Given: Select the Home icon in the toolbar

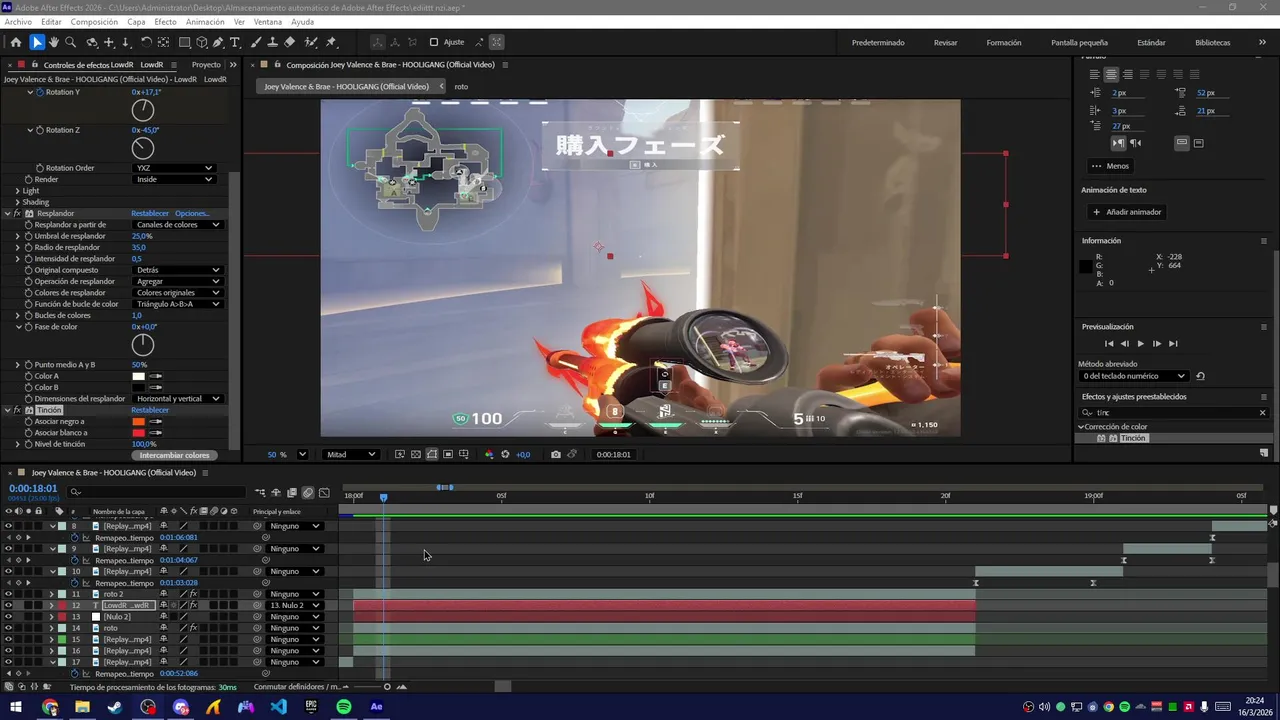Looking at the screenshot, I should [x=15, y=42].
